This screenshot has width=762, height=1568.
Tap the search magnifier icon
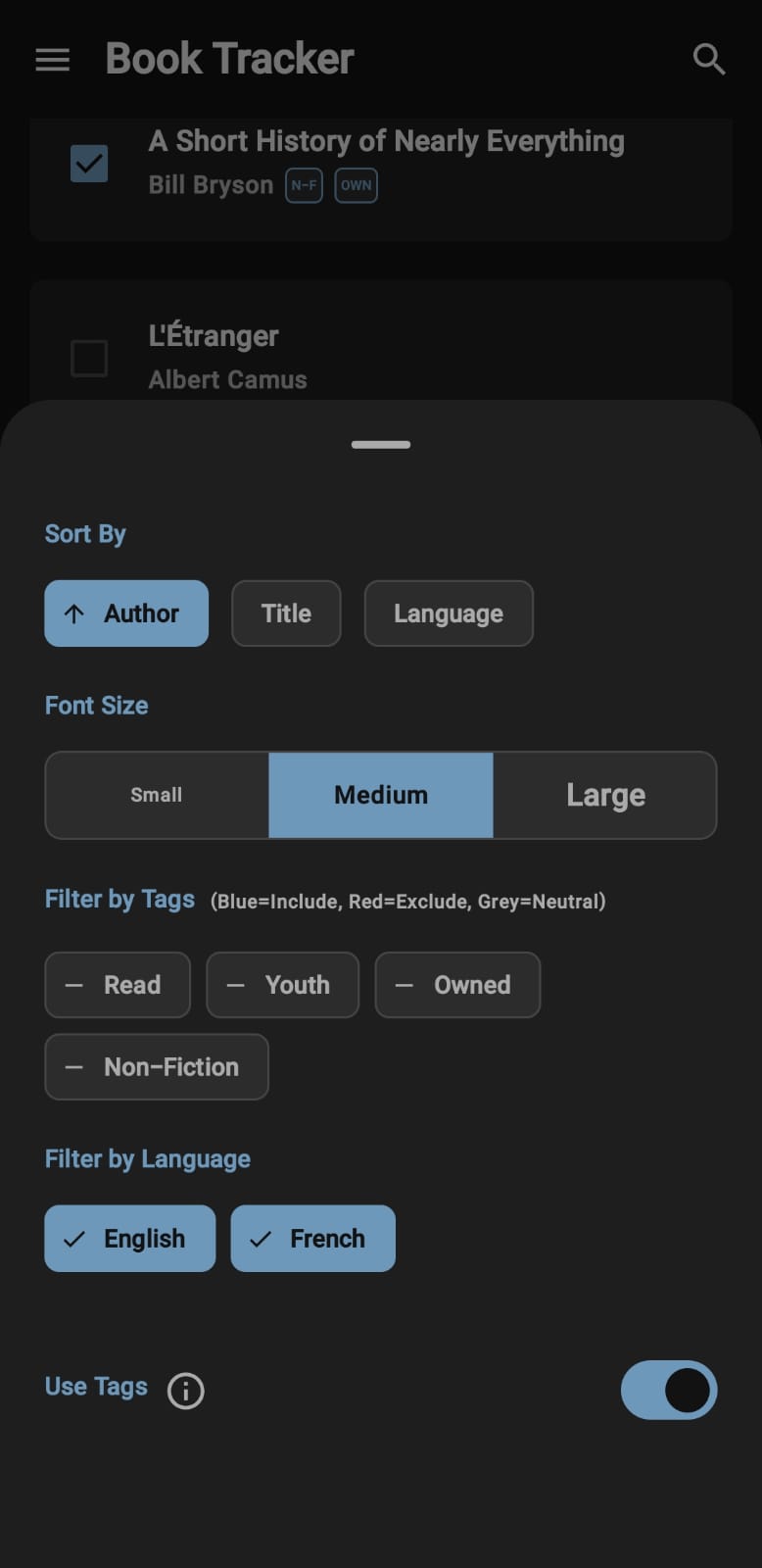[x=708, y=60]
